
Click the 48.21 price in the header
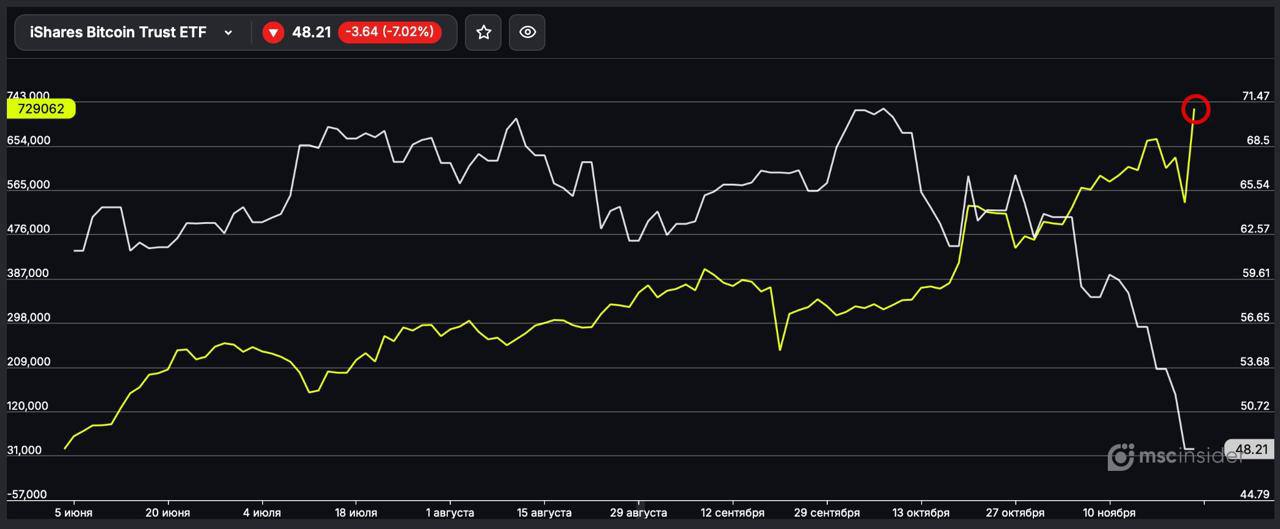pyautogui.click(x=311, y=33)
